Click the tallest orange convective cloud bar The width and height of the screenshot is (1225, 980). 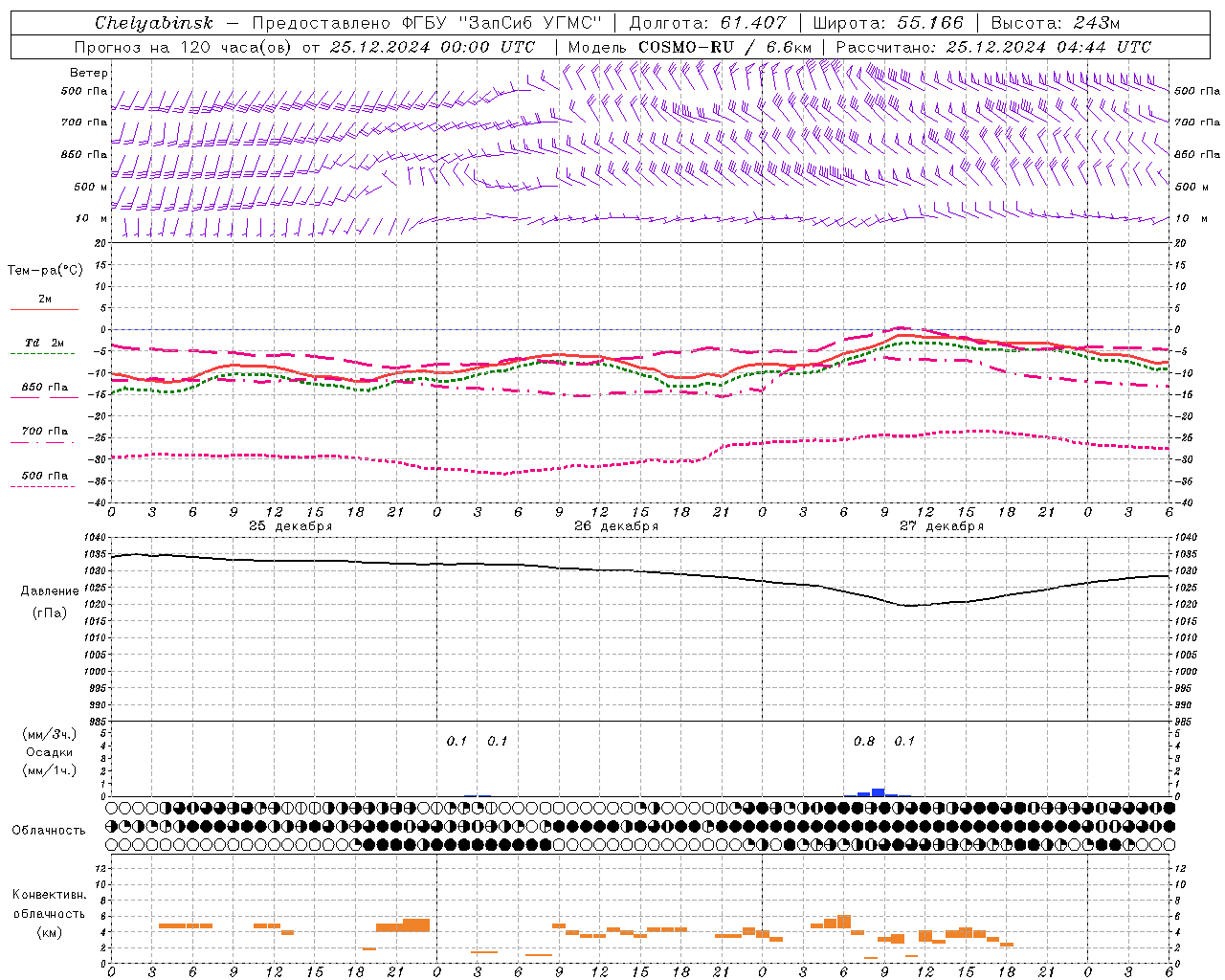pyautogui.click(x=844, y=923)
